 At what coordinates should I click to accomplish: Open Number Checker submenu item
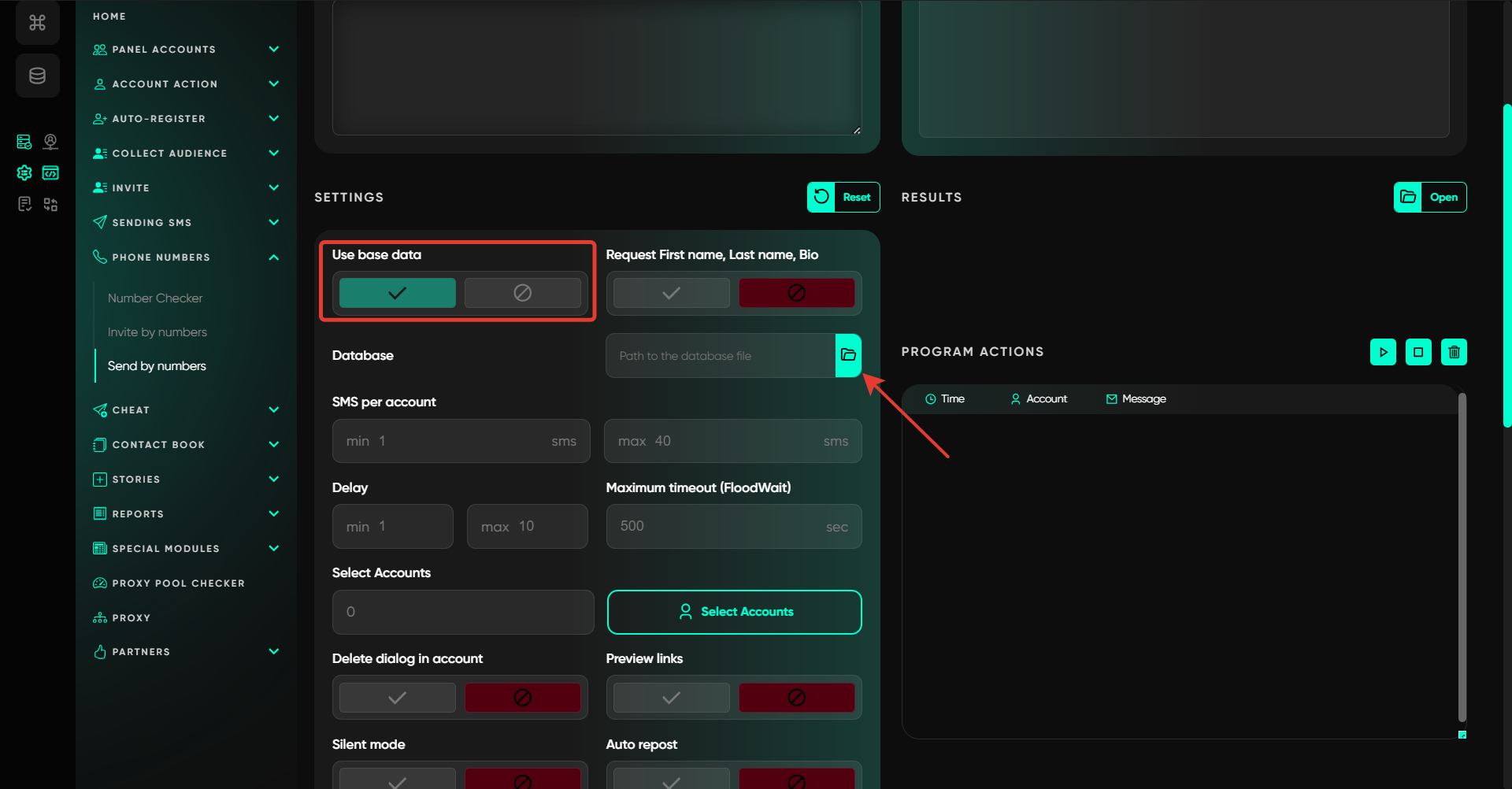(155, 298)
